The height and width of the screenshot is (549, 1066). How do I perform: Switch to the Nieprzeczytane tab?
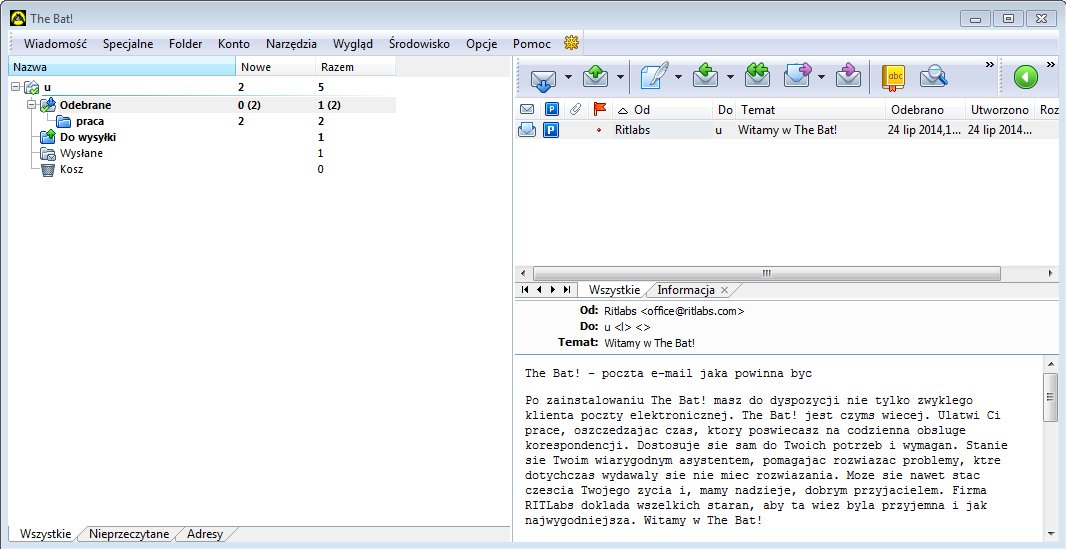click(129, 534)
